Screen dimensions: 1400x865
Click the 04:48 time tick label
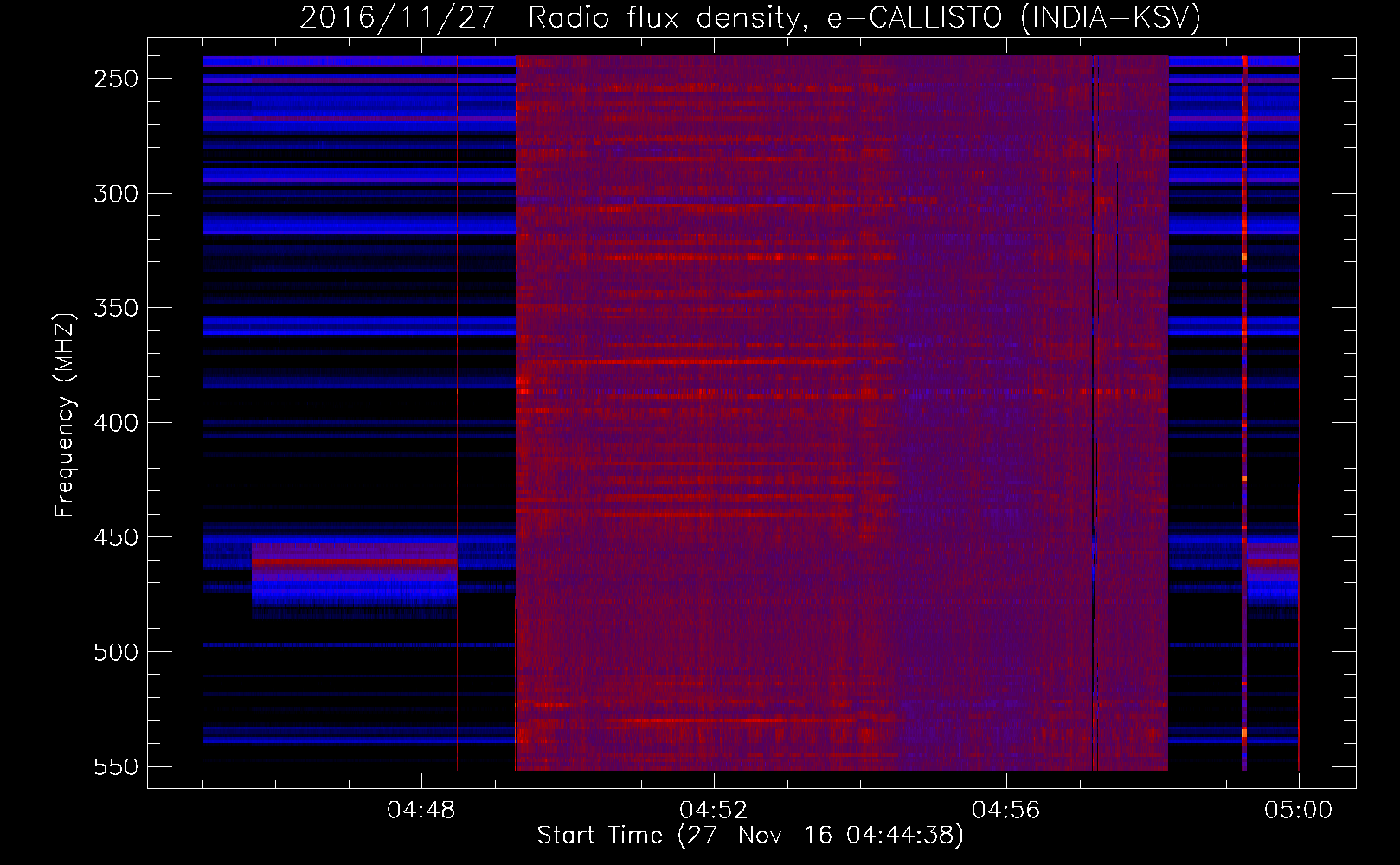tap(421, 811)
